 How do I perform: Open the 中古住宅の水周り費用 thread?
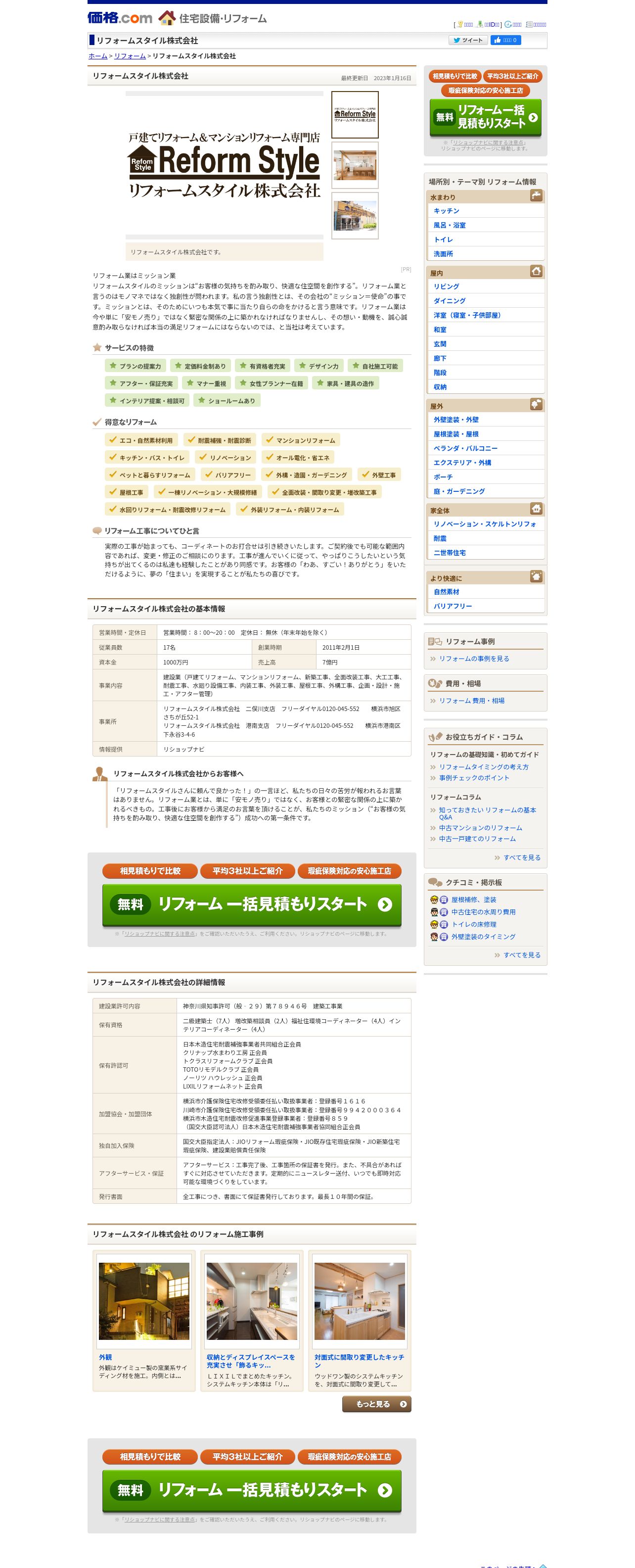[483, 912]
